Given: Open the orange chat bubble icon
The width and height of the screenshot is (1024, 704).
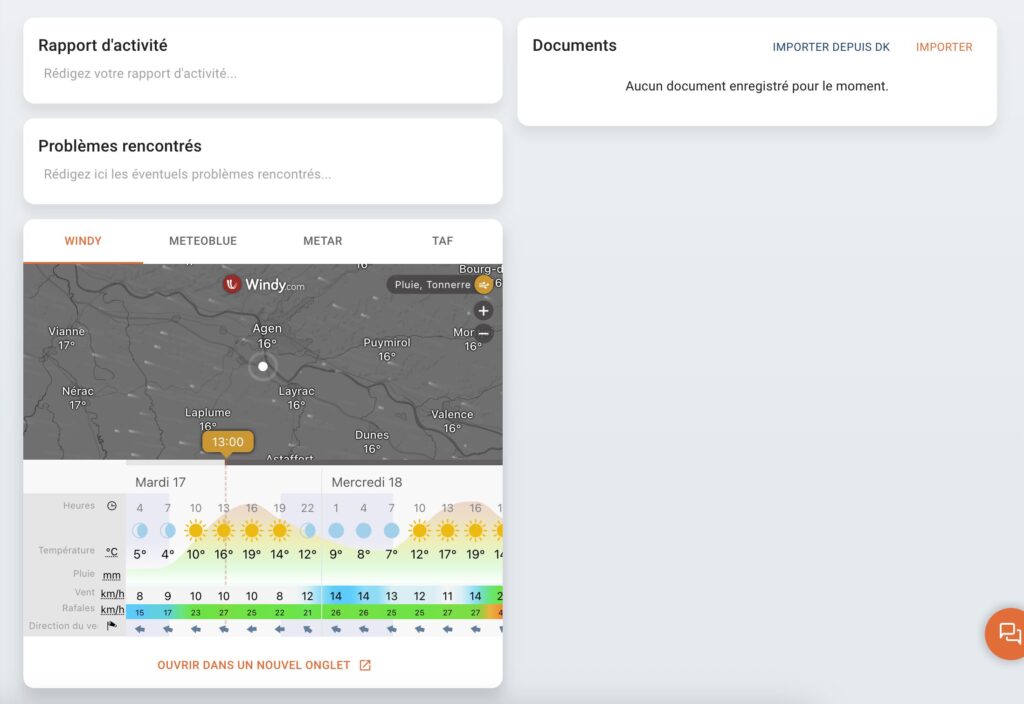Looking at the screenshot, I should click(1008, 633).
